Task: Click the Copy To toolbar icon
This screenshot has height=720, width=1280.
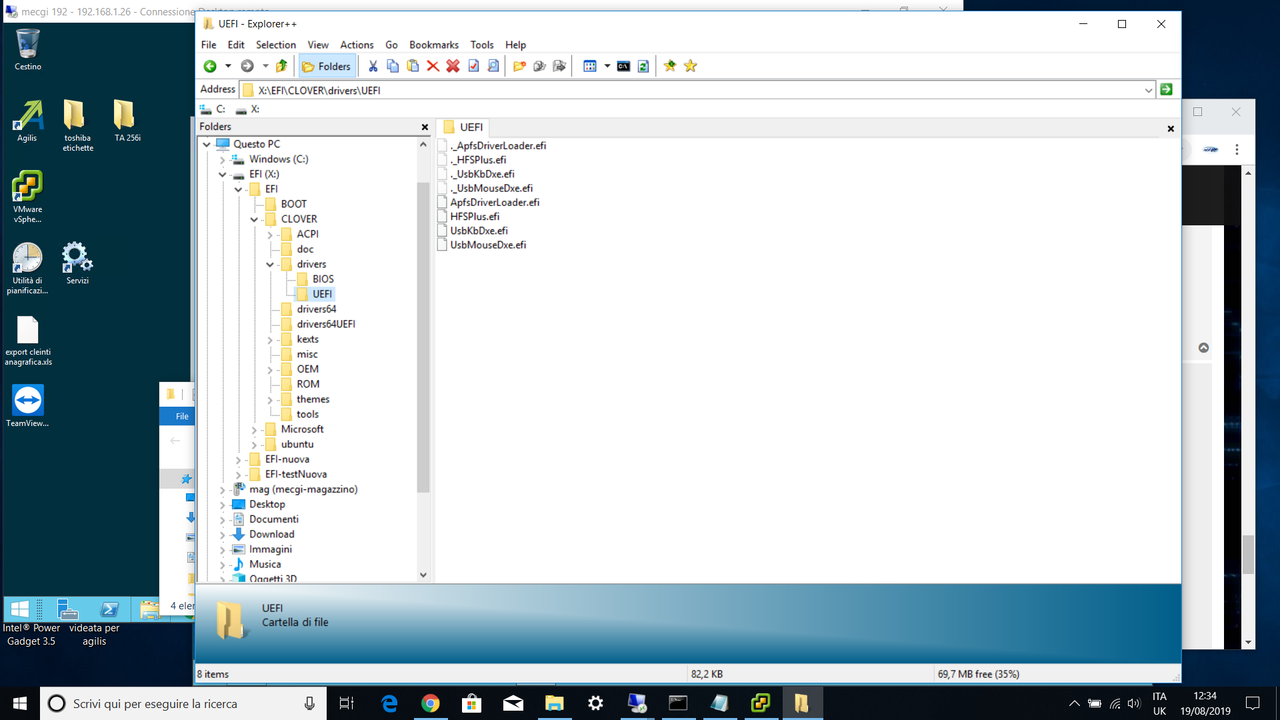Action: (x=540, y=66)
